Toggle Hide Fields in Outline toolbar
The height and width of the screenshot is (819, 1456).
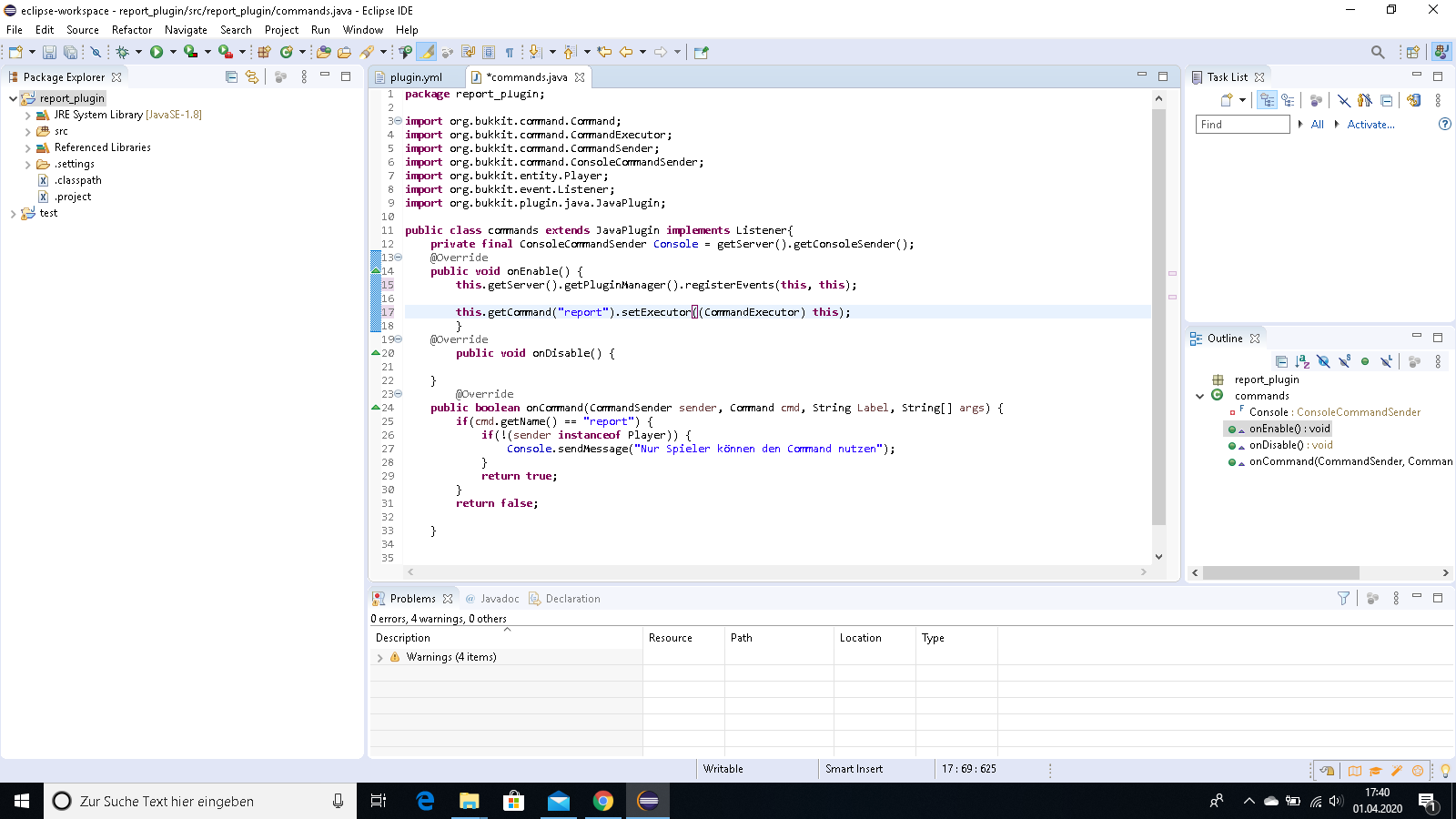(1323, 361)
